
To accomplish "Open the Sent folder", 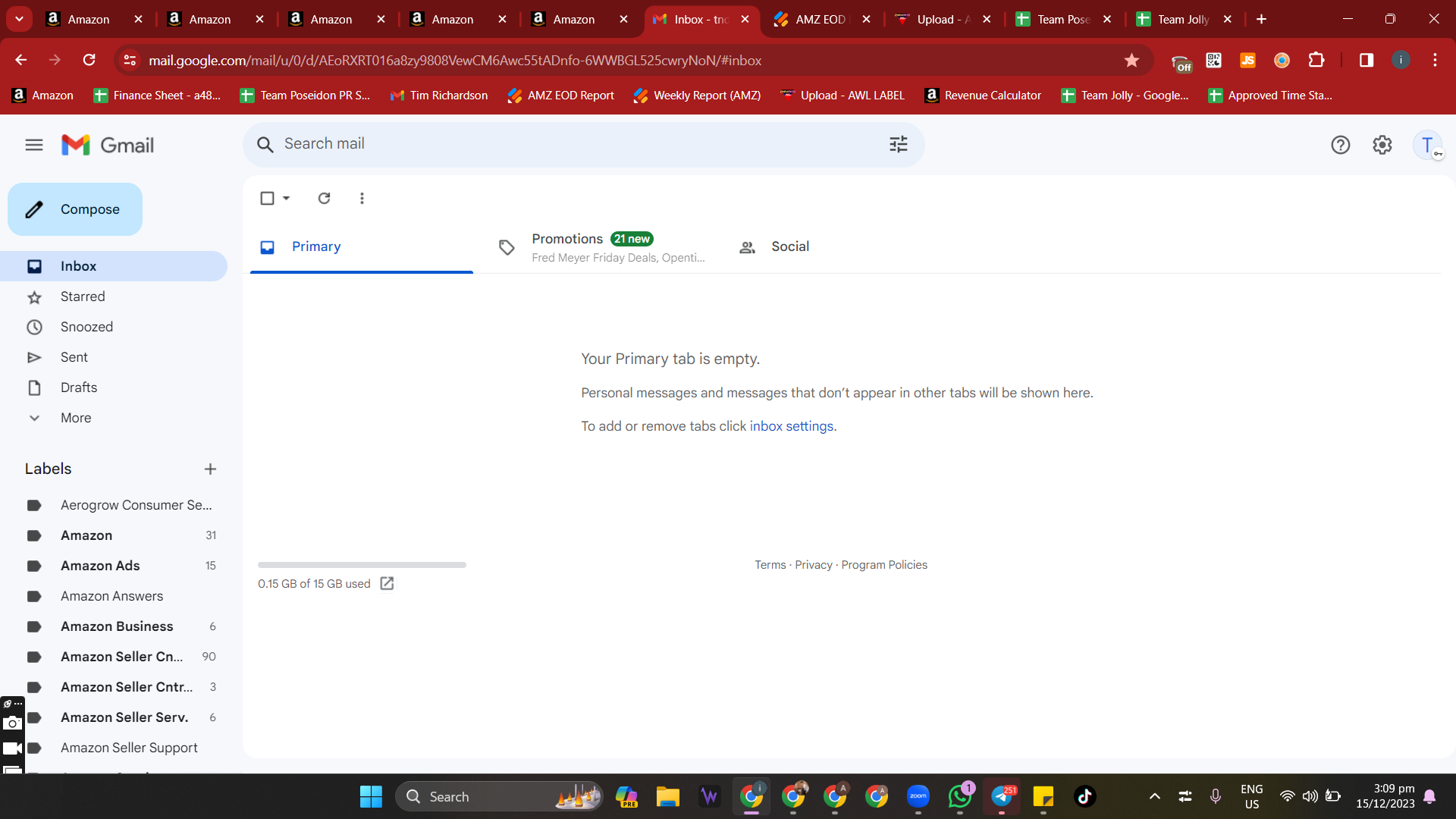I will (x=114, y=357).
